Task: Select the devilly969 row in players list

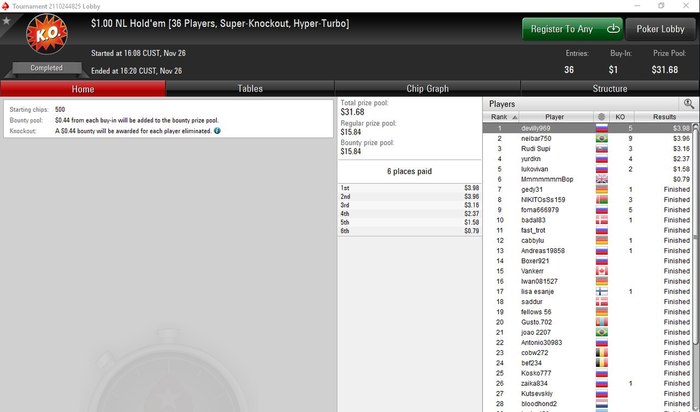Action: [x=588, y=128]
